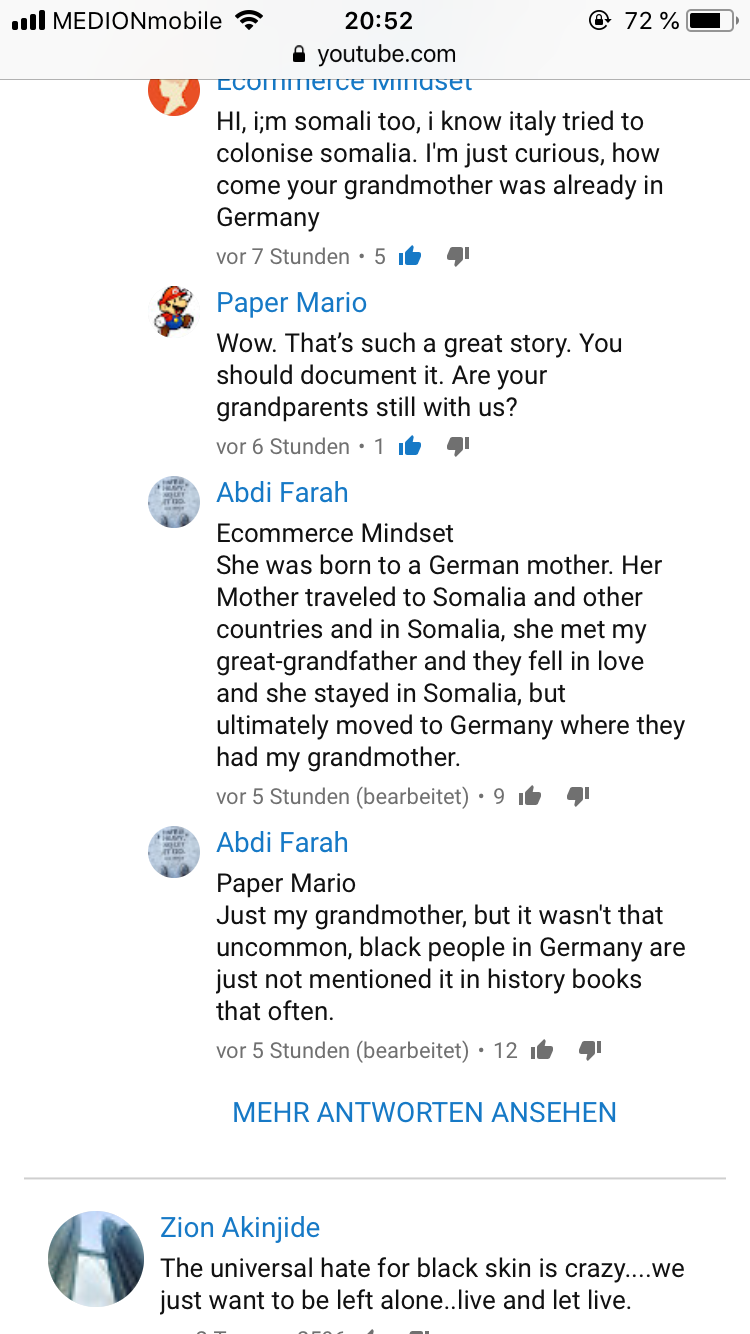Dislike Abdi Farah's German mother reply
750x1334 pixels.
click(578, 797)
